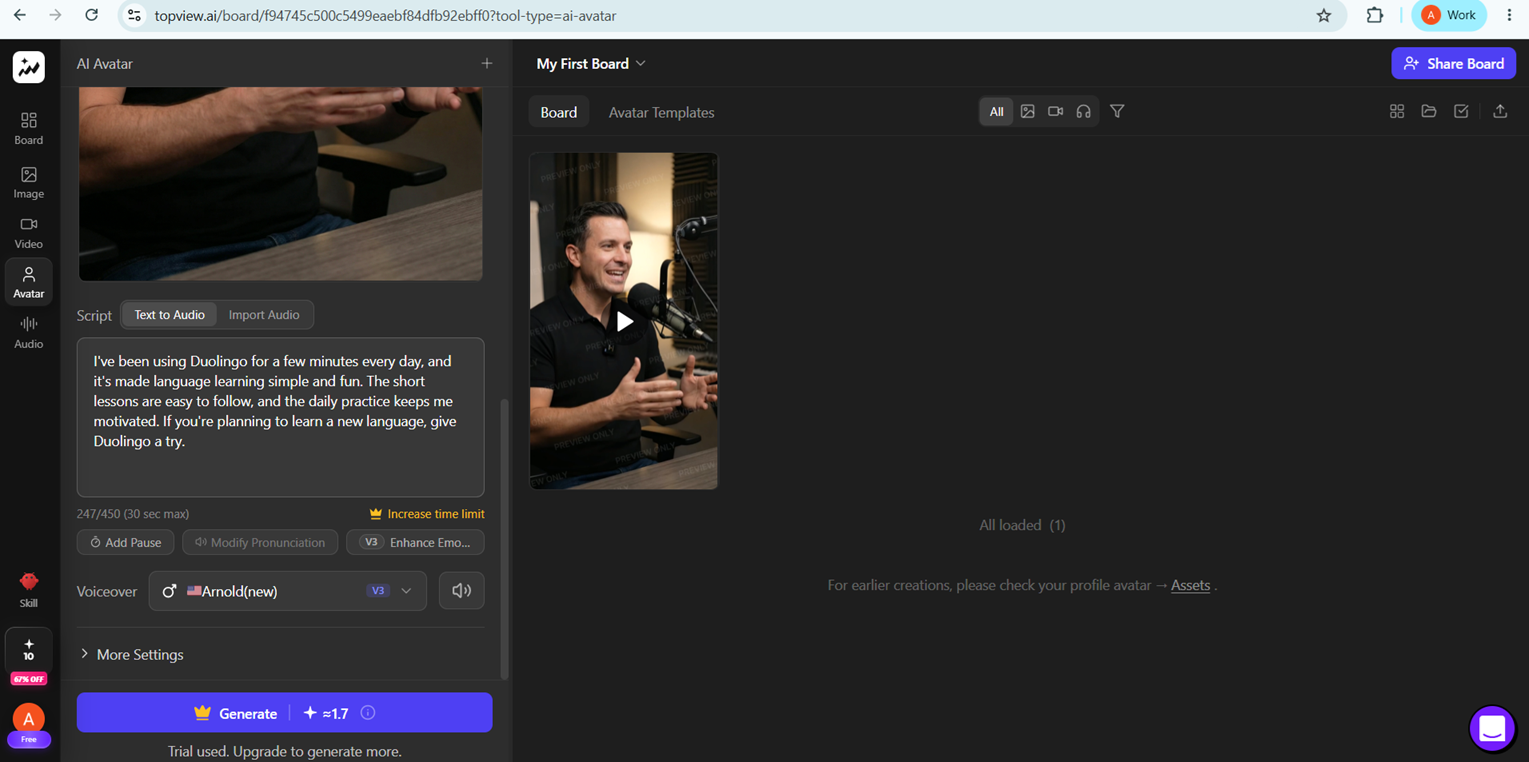
Task: Click the Work profile chip
Action: tap(1449, 15)
